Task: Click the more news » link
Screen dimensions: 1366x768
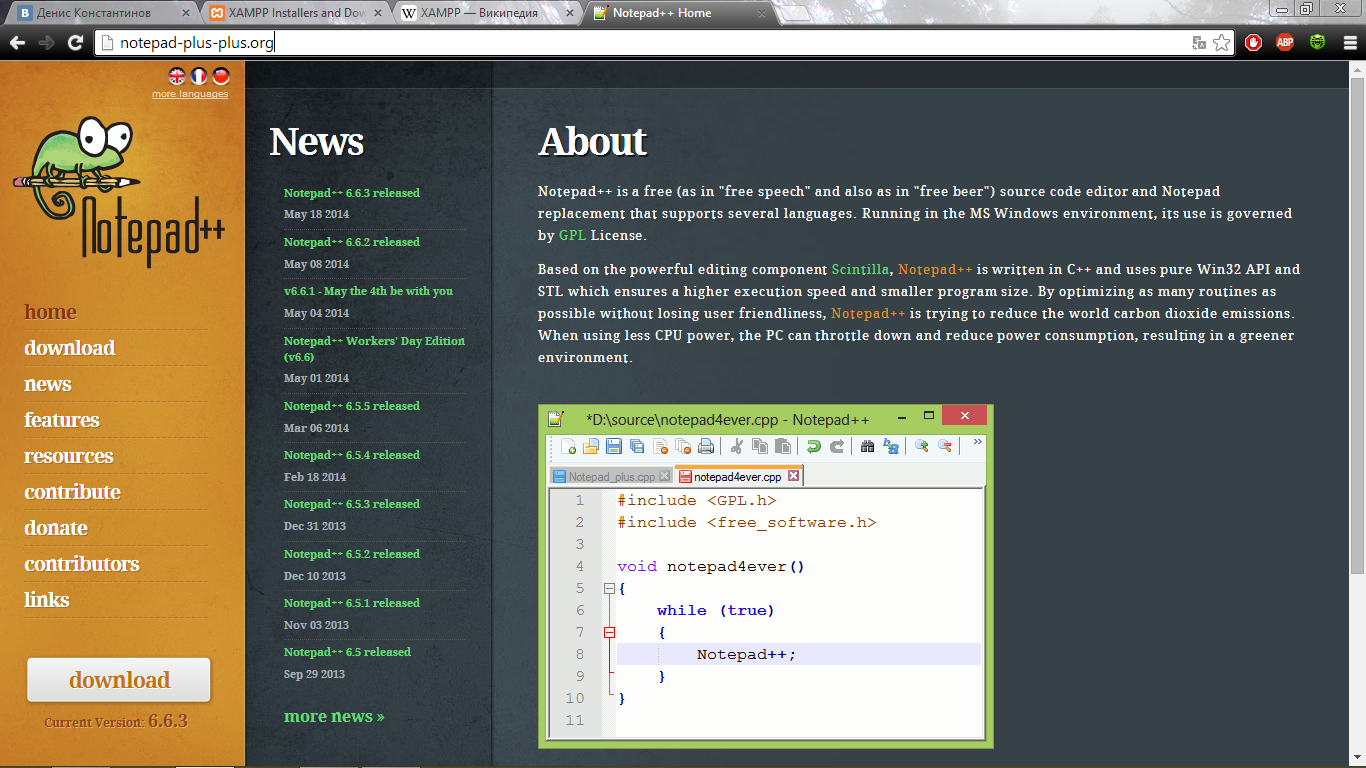Action: point(334,716)
